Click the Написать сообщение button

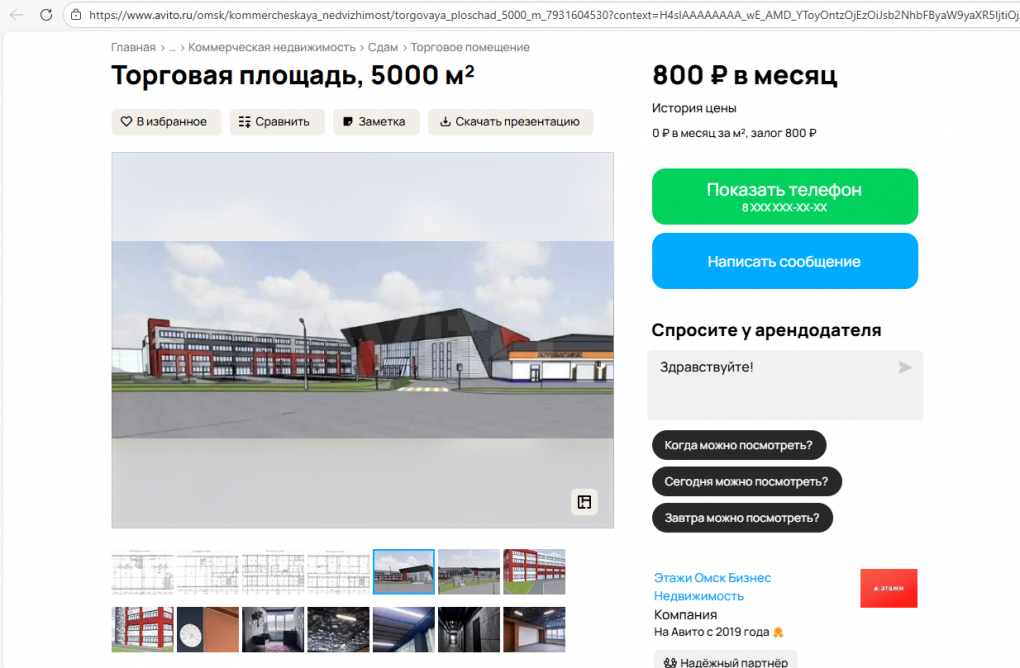(x=784, y=260)
